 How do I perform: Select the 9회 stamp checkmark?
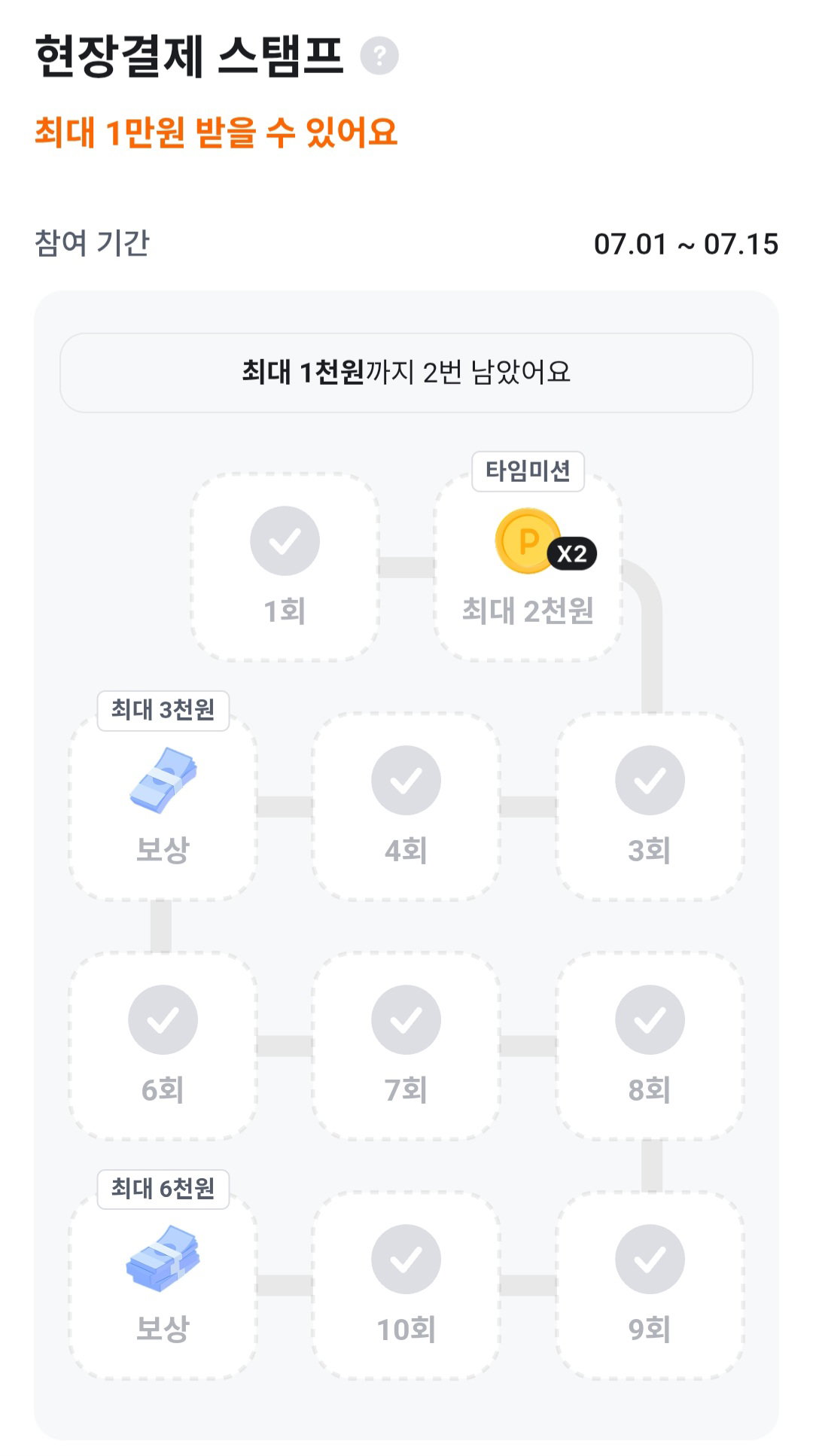pos(650,1259)
